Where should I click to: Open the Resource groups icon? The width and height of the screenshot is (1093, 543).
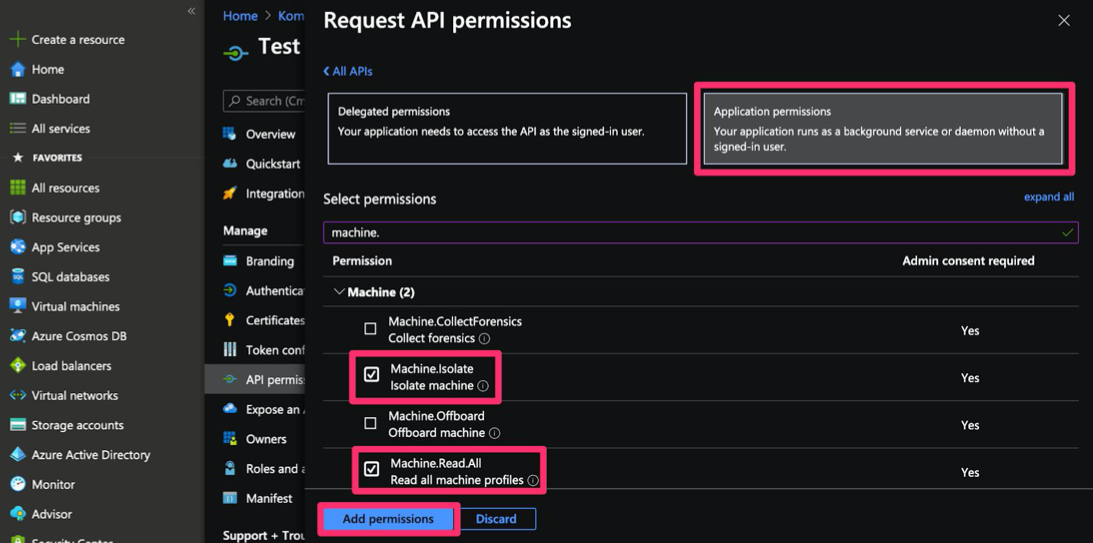tap(18, 217)
